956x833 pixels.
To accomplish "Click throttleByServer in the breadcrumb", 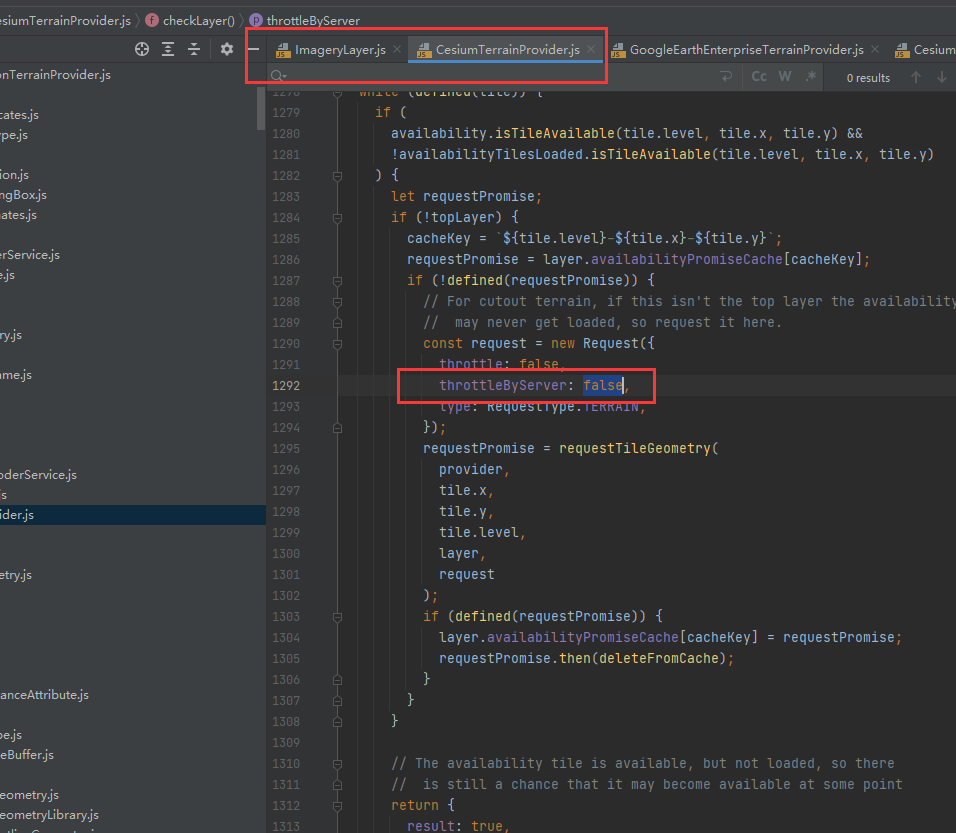I will pyautogui.click(x=312, y=20).
